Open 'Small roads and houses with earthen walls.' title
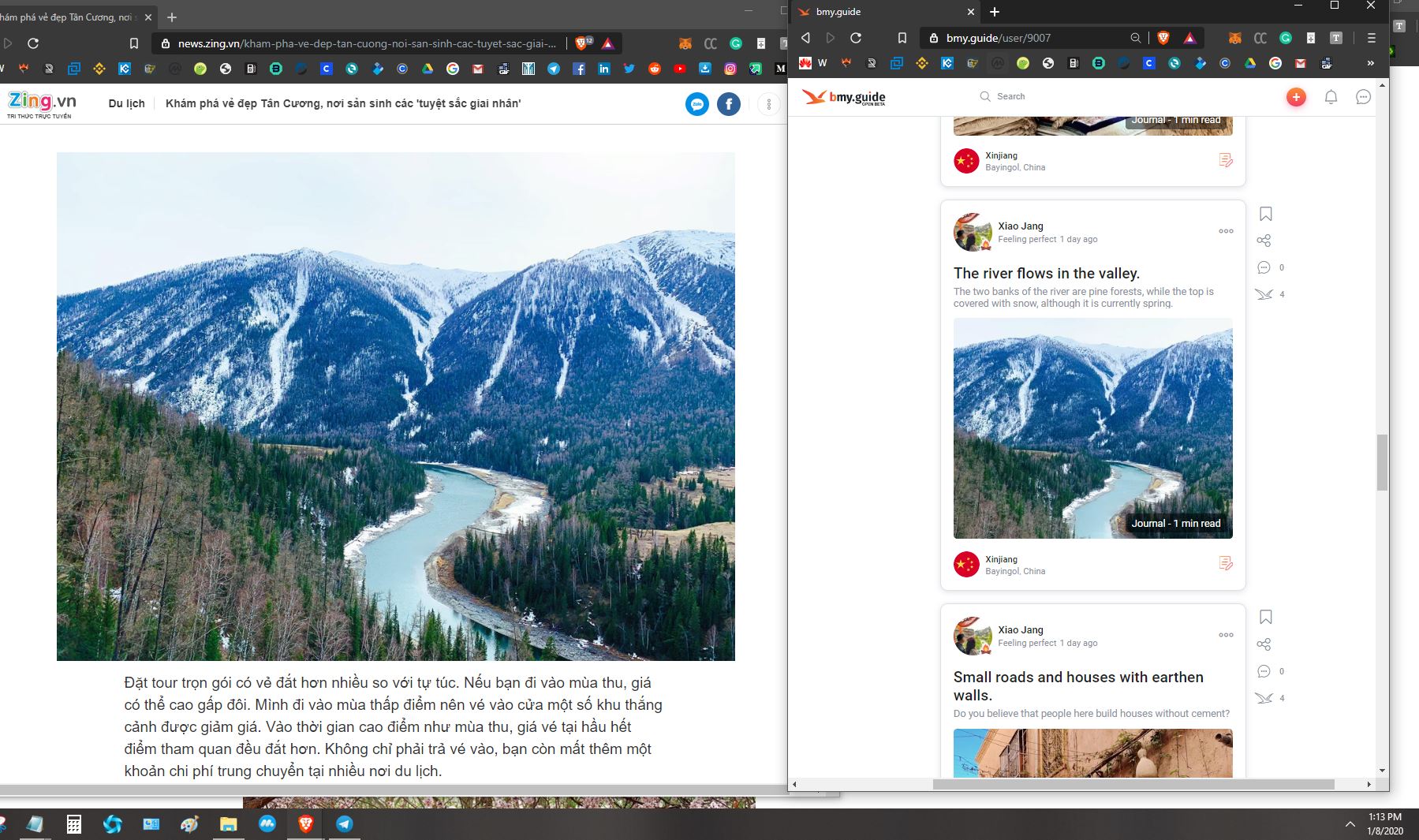The height and width of the screenshot is (840, 1419). pyautogui.click(x=1078, y=686)
